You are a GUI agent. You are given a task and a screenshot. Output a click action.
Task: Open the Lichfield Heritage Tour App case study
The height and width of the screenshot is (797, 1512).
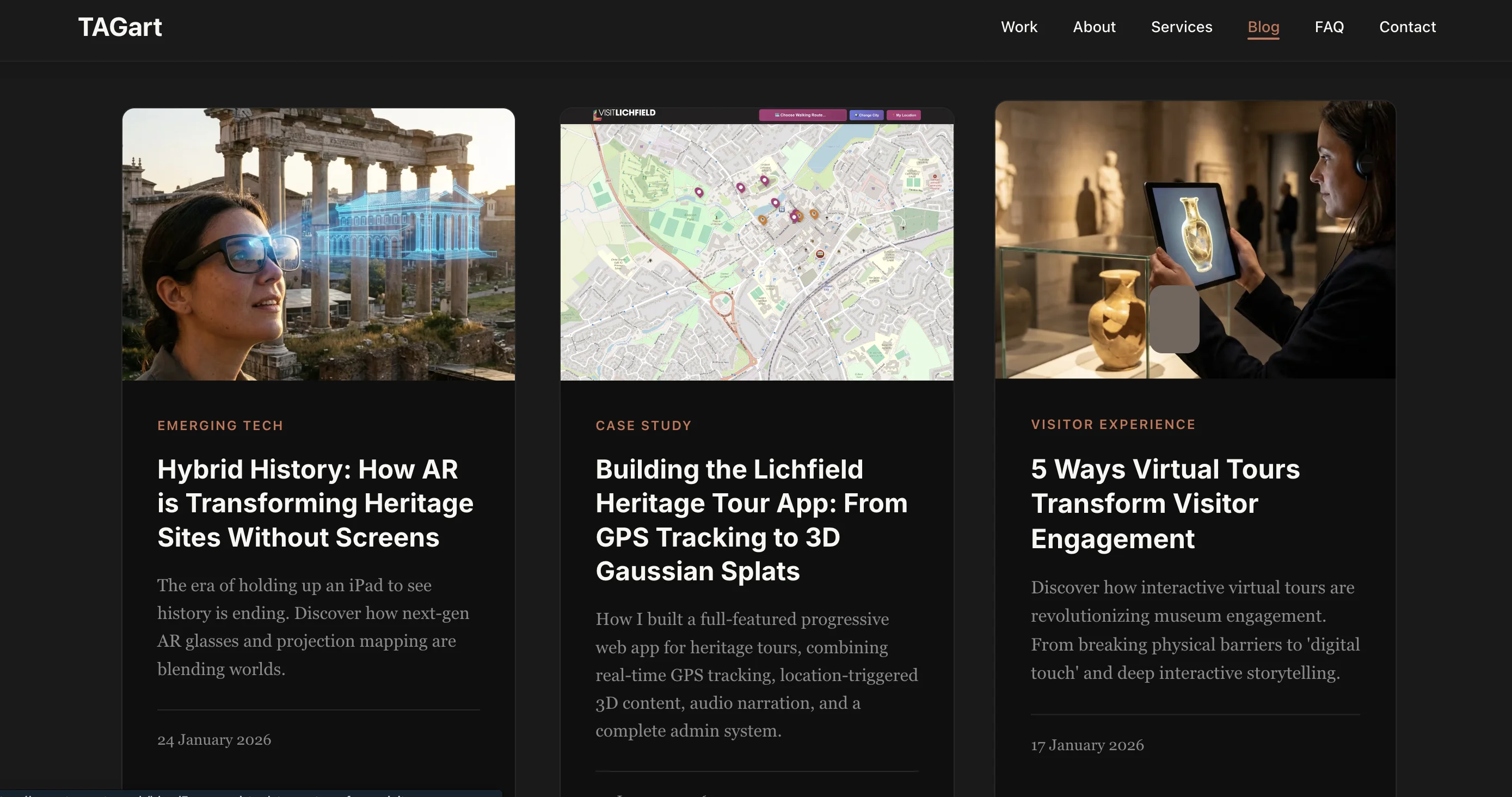[751, 520]
